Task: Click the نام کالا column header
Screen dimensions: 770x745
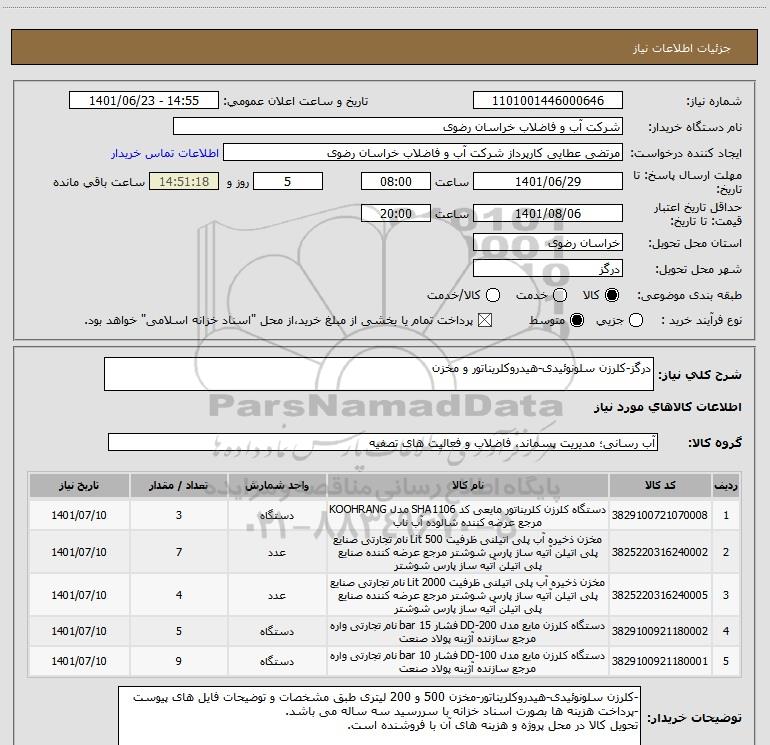Action: 468,485
